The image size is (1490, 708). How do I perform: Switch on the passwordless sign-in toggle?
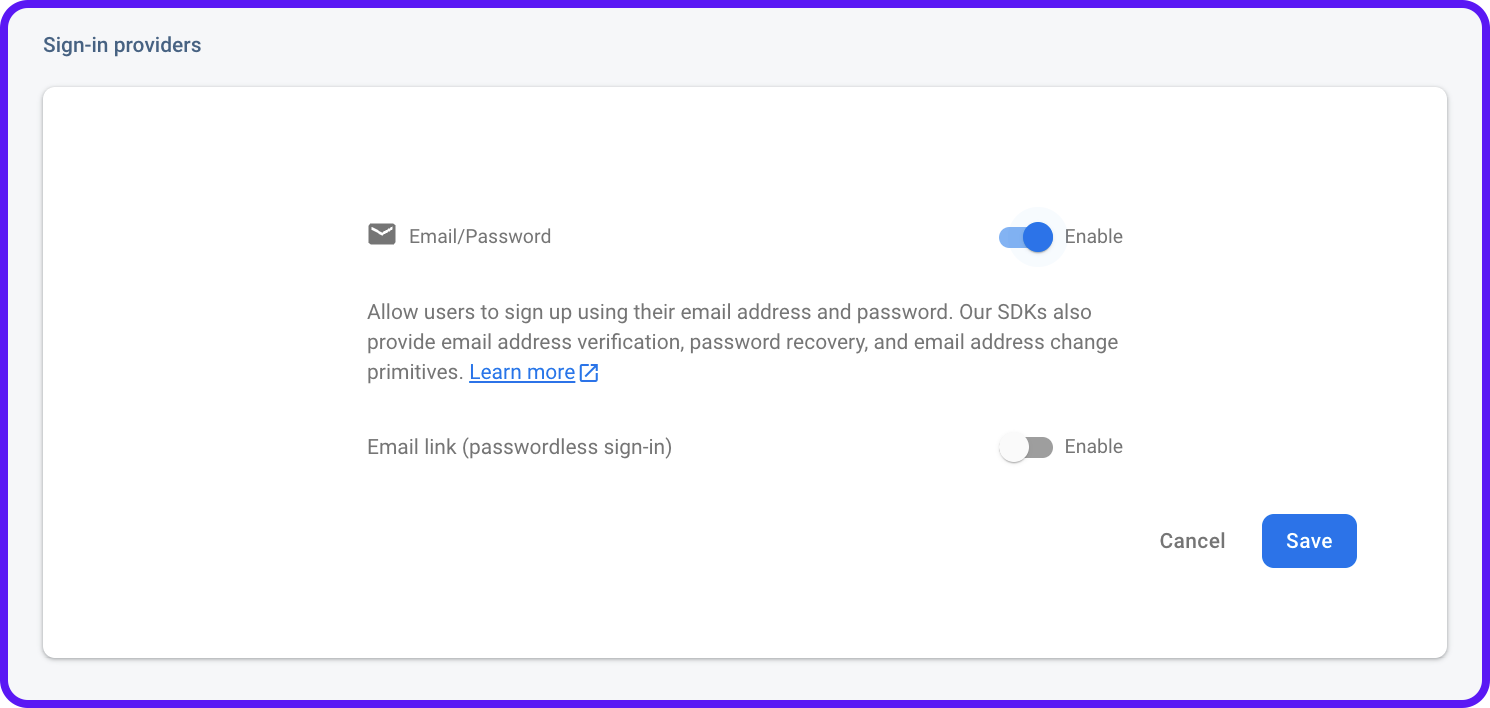[1025, 447]
